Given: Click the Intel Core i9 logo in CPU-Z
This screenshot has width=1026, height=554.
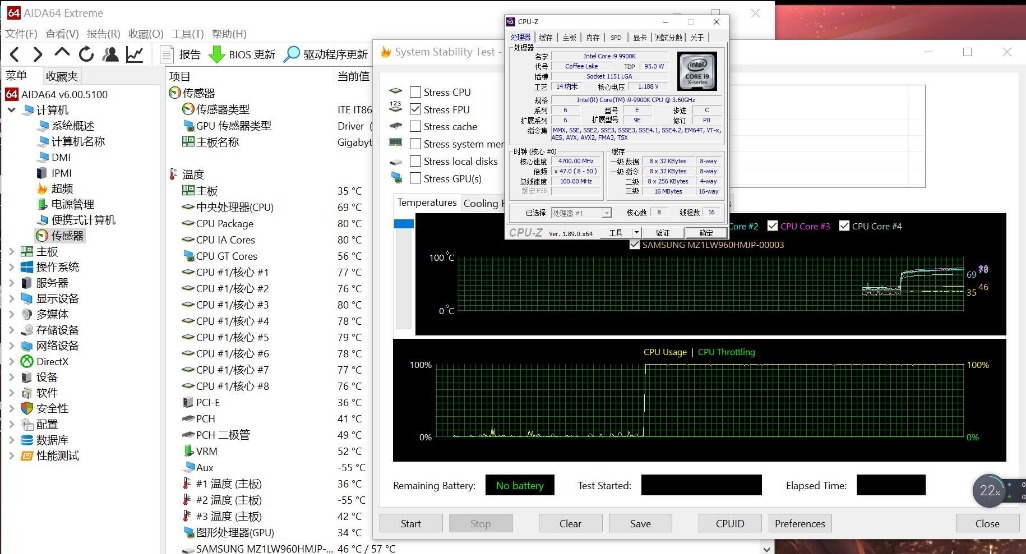Looking at the screenshot, I should click(x=697, y=71).
